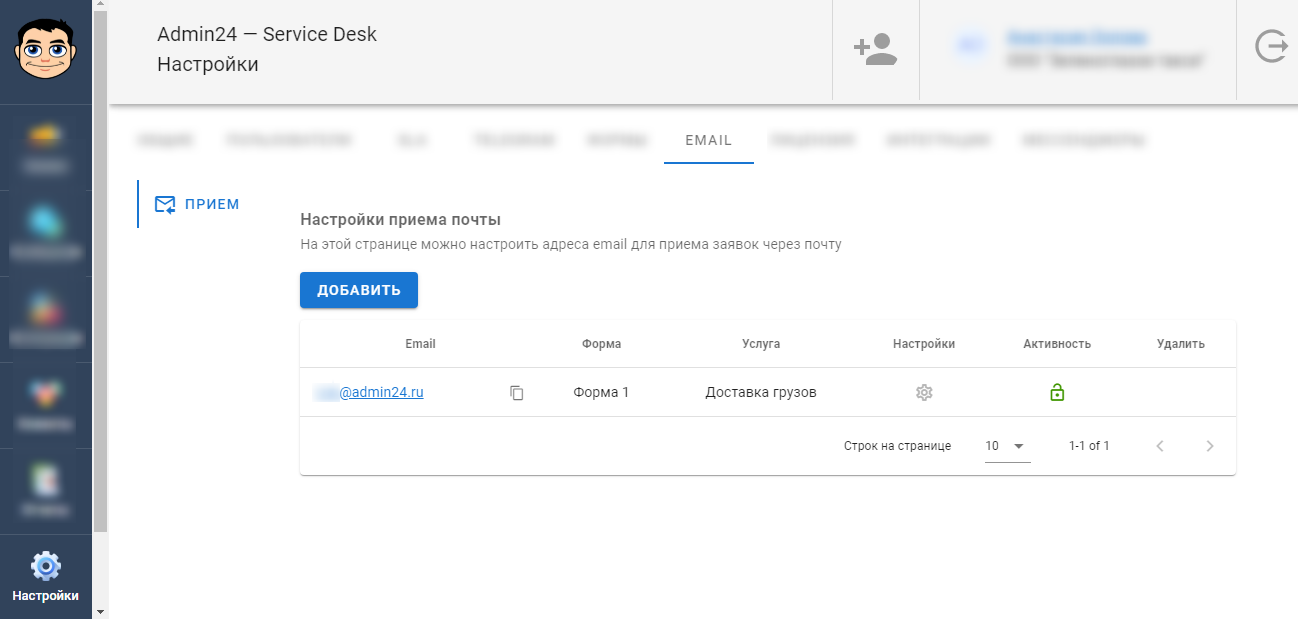Screen dimensions: 1298x619
Task: Click the Форма 1 cell
Action: pyautogui.click(x=601, y=392)
